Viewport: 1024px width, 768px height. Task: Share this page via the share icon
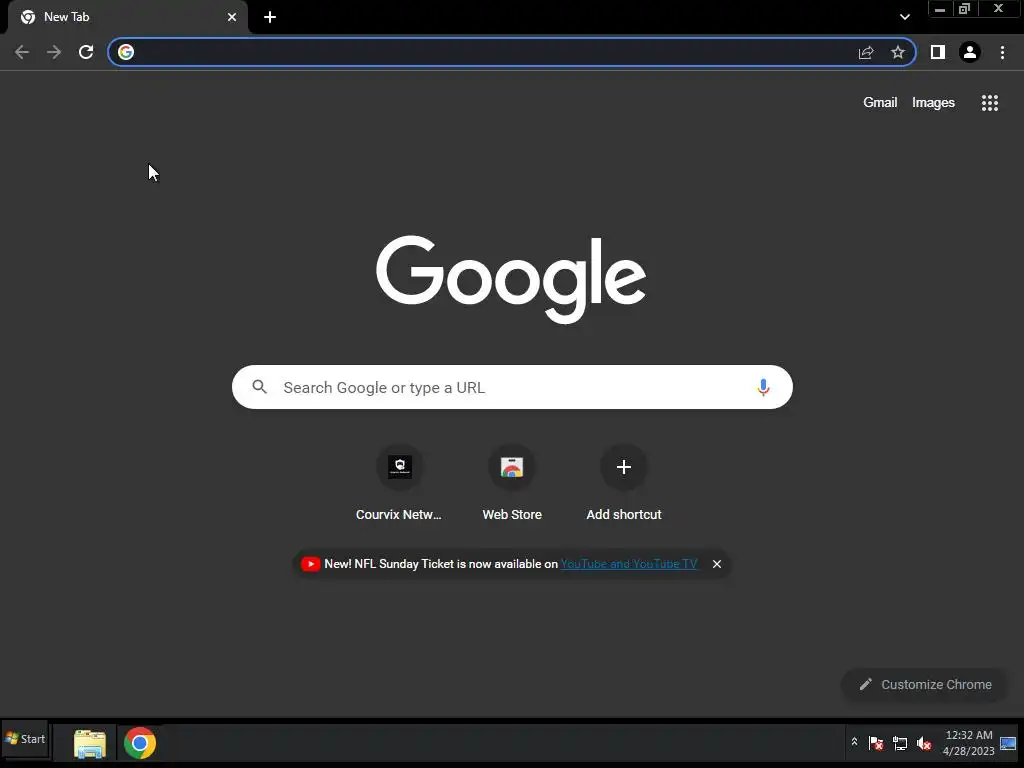point(866,52)
